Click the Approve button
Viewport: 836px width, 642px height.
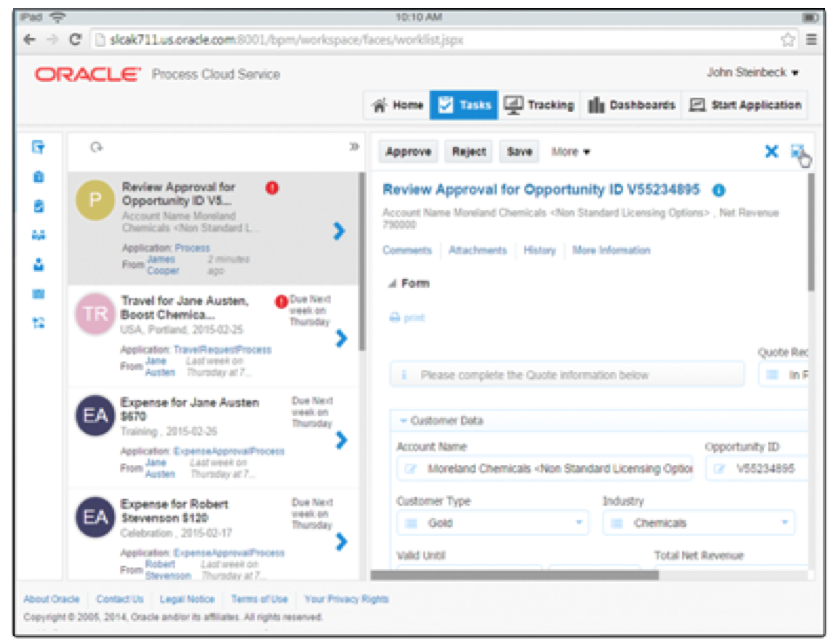click(408, 151)
